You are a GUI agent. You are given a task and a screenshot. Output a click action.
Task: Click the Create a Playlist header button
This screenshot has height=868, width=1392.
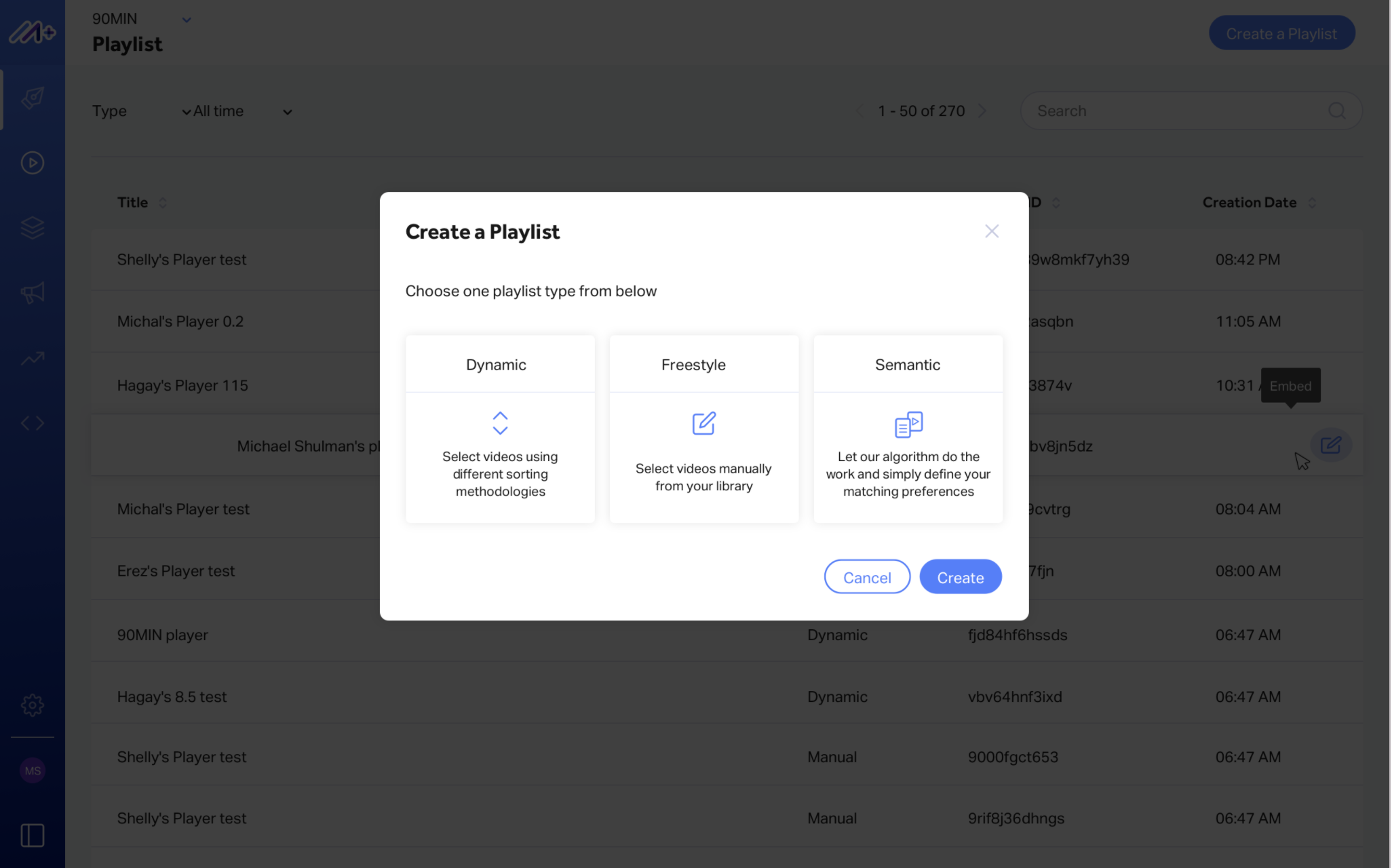tap(1281, 33)
